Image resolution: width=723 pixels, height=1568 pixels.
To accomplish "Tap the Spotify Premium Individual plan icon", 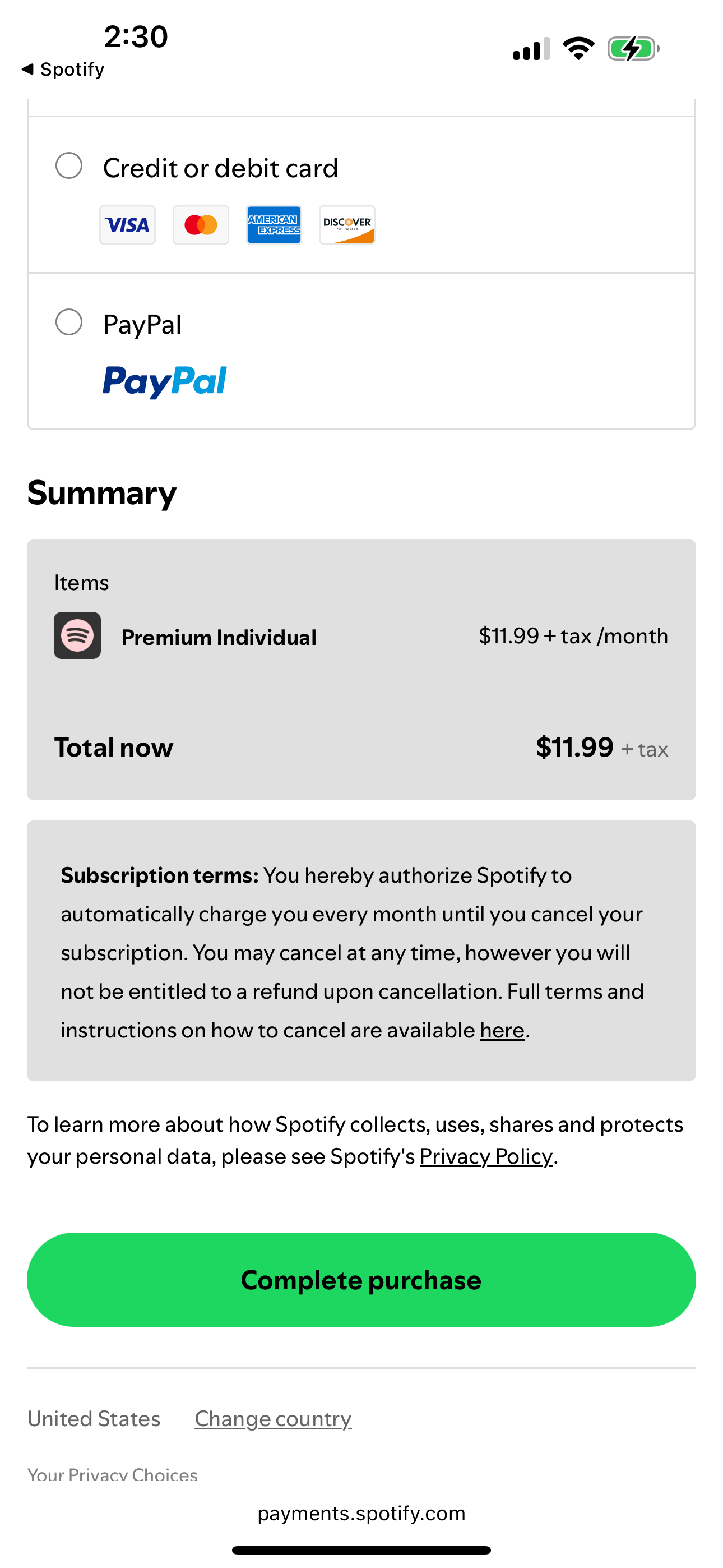I will [77, 635].
